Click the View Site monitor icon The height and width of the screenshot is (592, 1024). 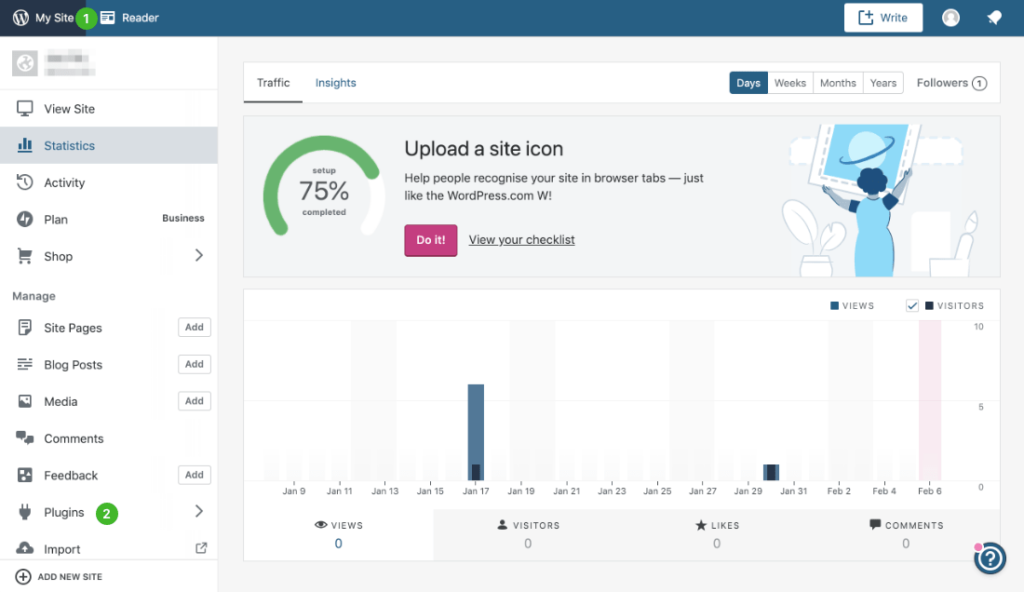click(x=25, y=108)
